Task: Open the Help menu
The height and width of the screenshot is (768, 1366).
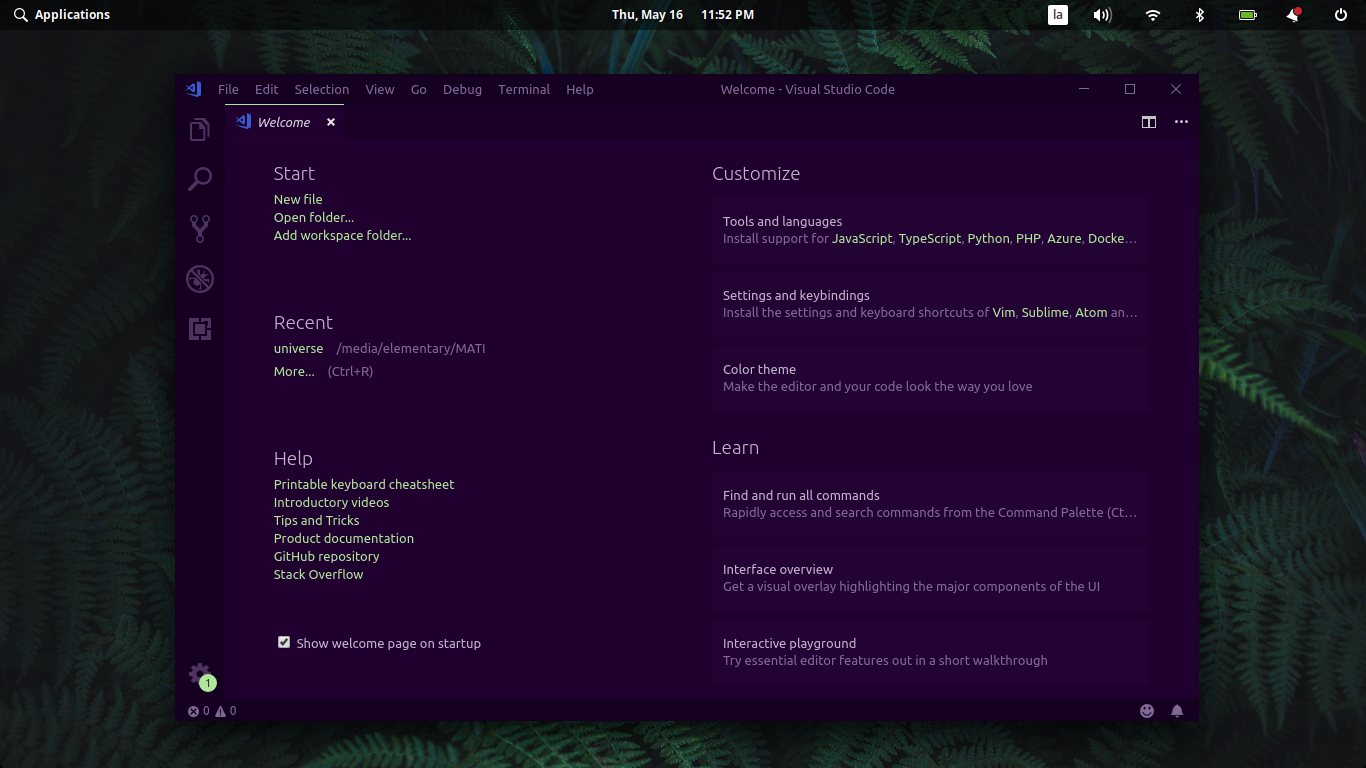Action: coord(580,89)
